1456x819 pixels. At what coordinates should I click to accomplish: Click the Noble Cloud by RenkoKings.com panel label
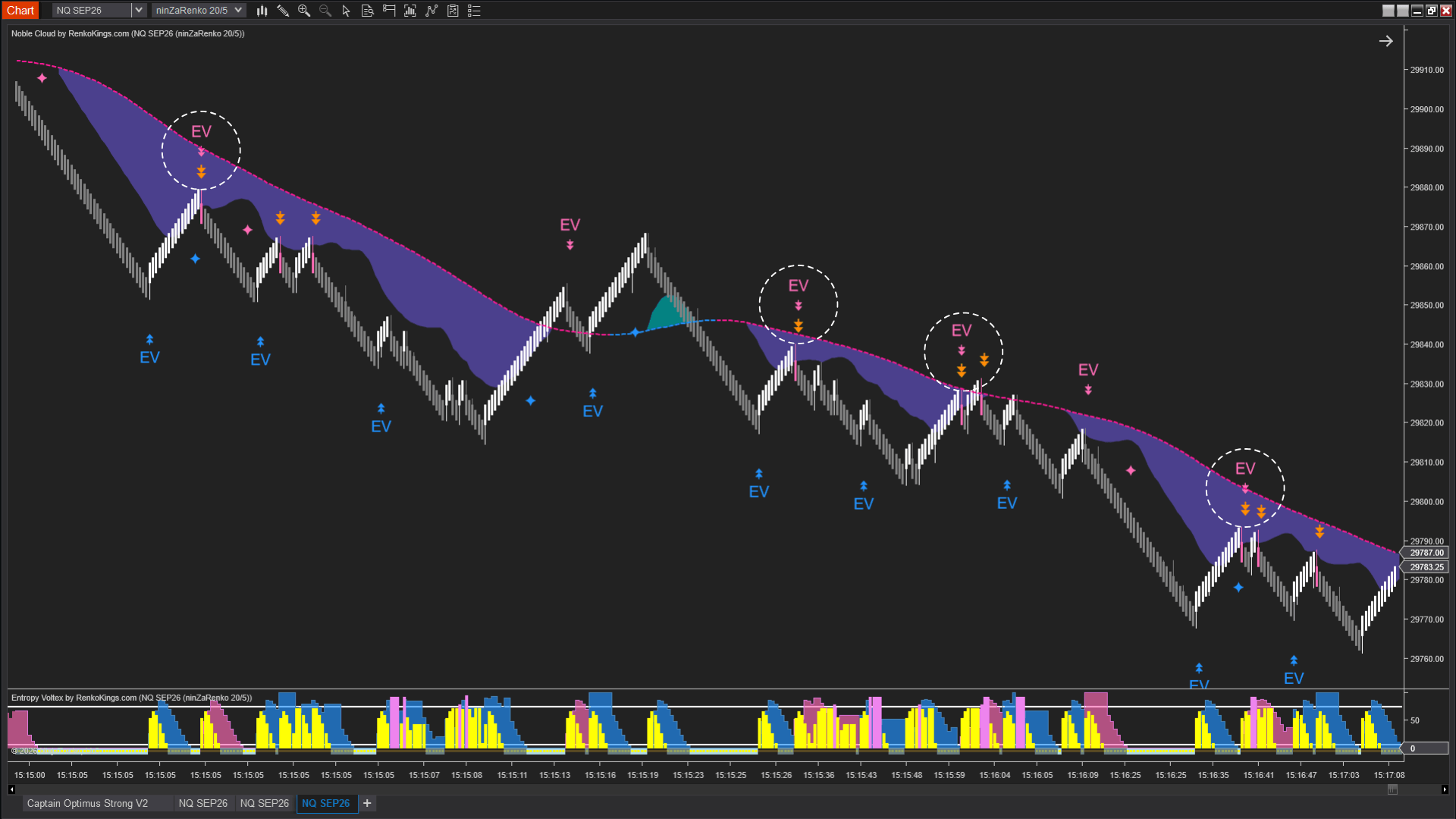click(x=127, y=33)
